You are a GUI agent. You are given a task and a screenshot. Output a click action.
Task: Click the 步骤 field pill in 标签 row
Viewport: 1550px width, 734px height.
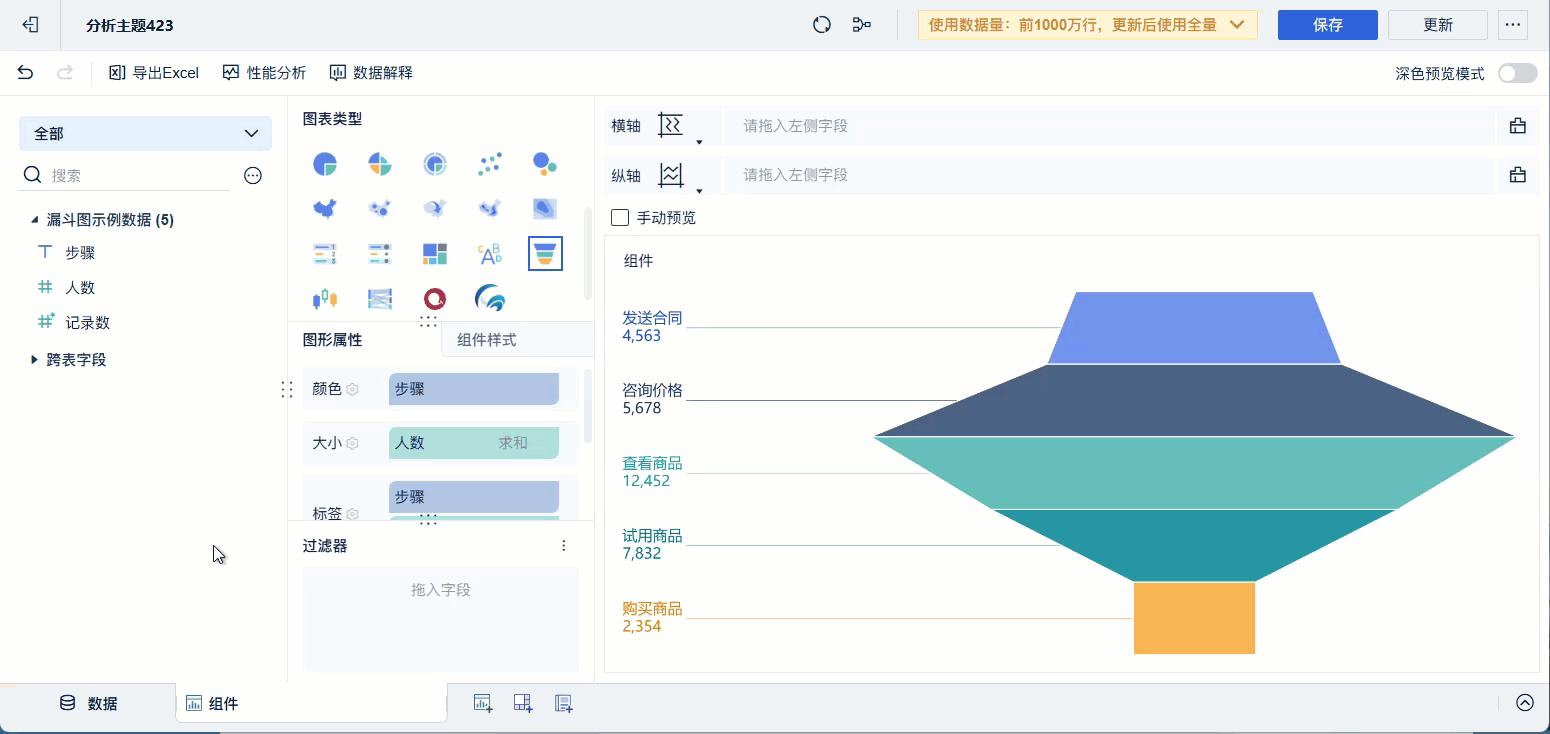(x=474, y=497)
